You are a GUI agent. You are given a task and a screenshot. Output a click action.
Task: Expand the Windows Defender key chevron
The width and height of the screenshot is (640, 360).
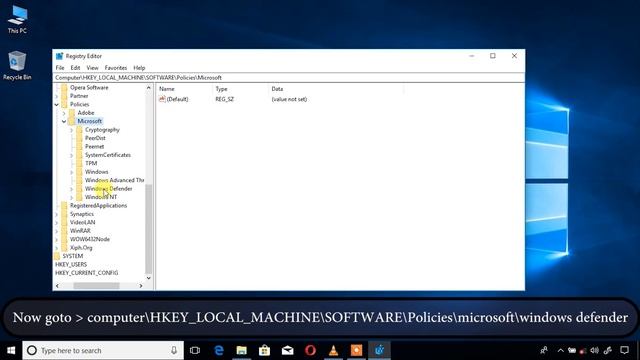click(x=71, y=189)
